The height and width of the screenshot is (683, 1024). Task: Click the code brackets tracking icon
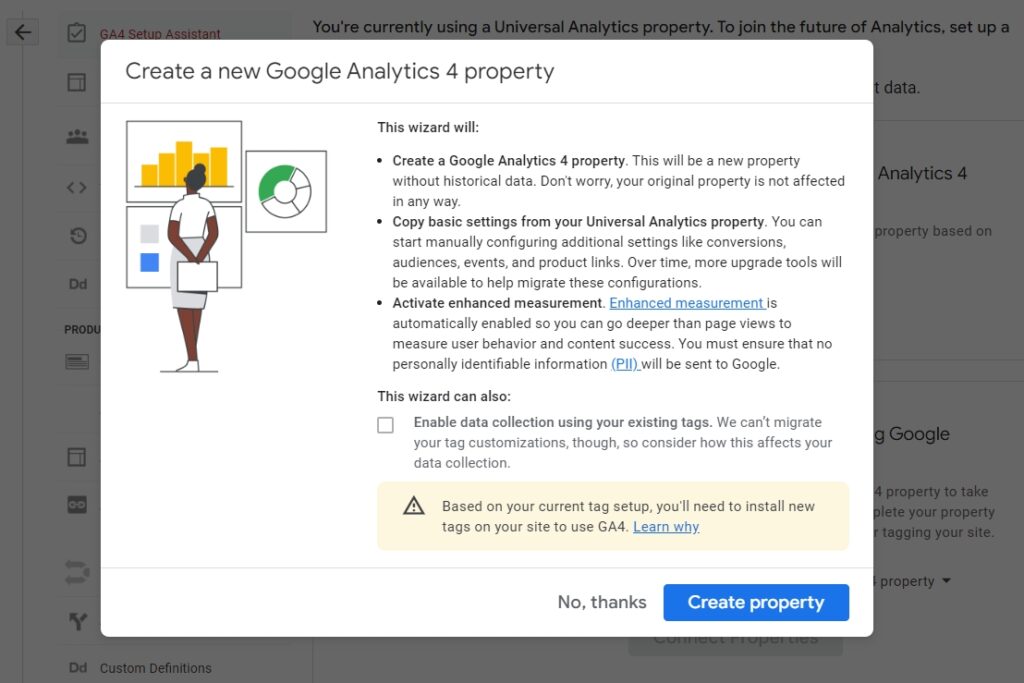pyautogui.click(x=77, y=187)
